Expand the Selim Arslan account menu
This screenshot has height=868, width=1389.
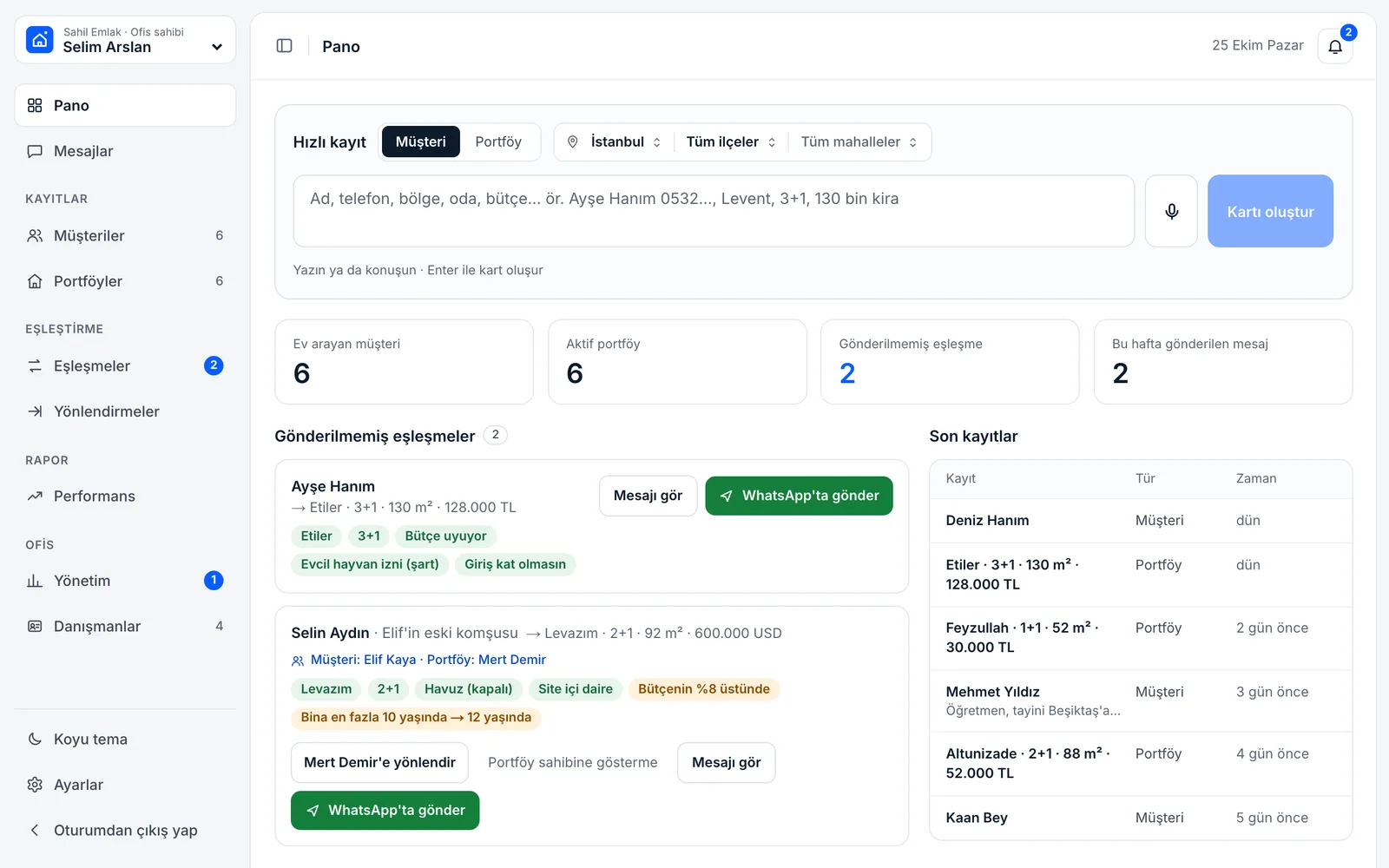pyautogui.click(x=125, y=40)
